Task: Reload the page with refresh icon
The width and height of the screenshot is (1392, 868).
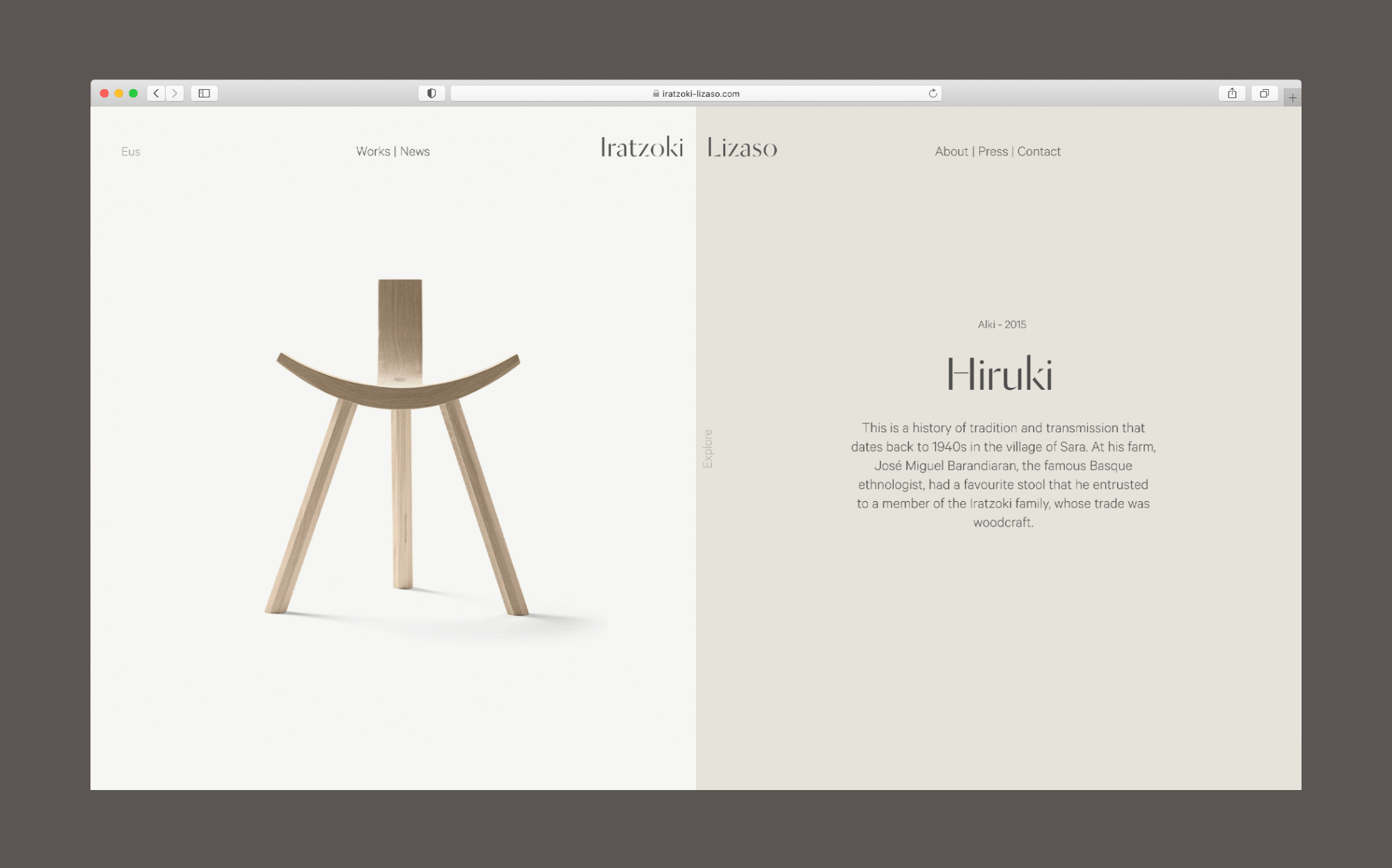Action: pyautogui.click(x=933, y=93)
